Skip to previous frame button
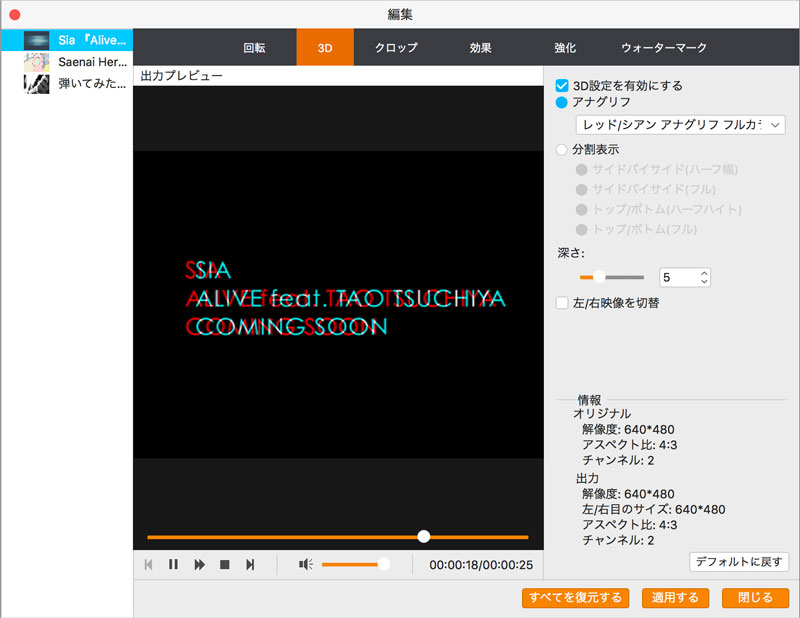 [x=148, y=564]
